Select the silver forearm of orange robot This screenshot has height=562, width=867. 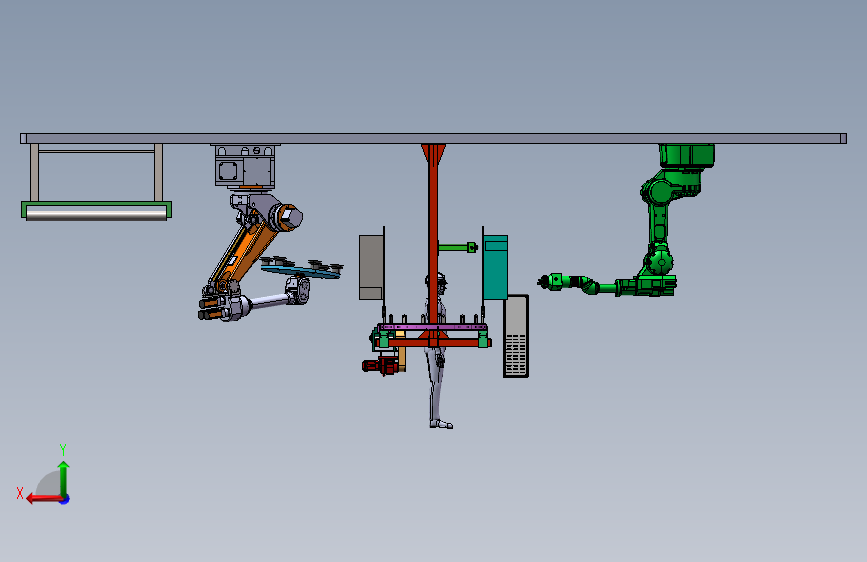point(269,300)
